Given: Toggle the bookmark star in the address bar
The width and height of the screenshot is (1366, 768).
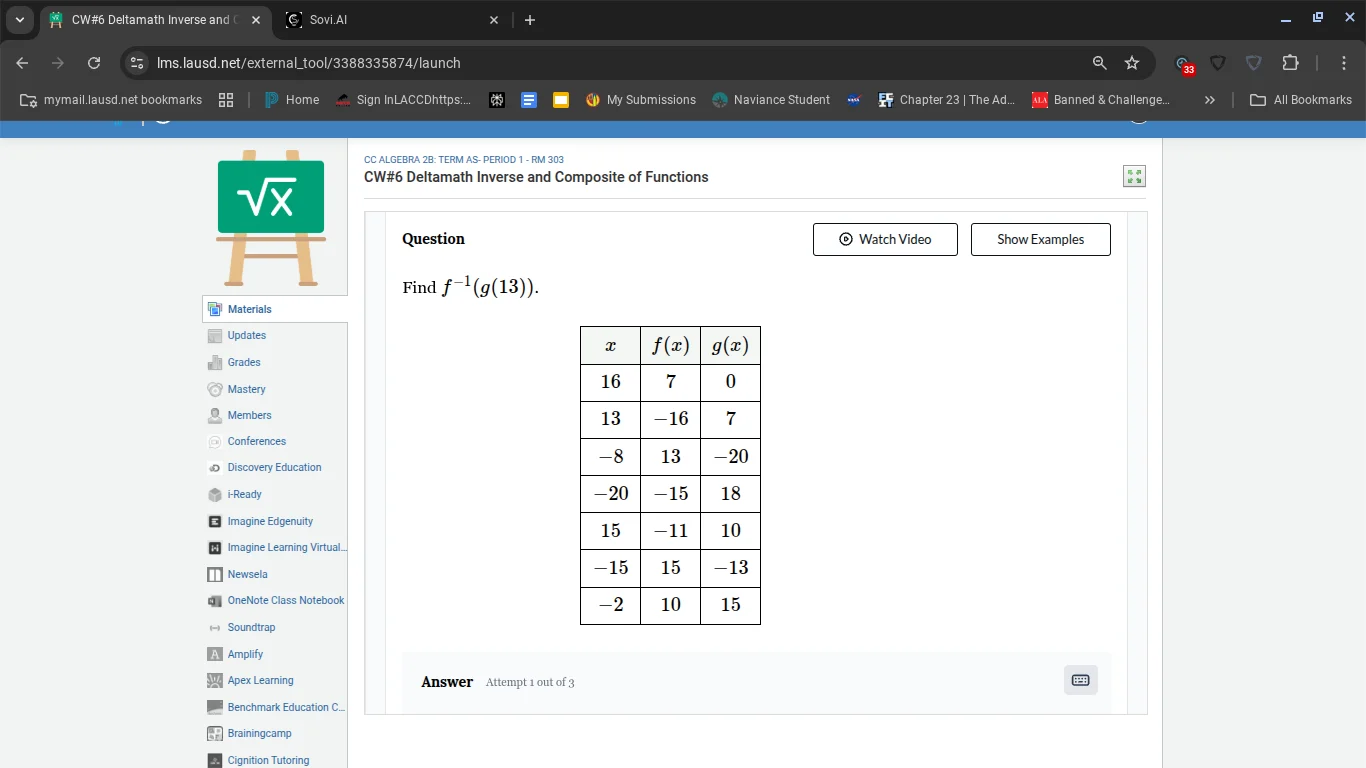Looking at the screenshot, I should click(x=1133, y=62).
